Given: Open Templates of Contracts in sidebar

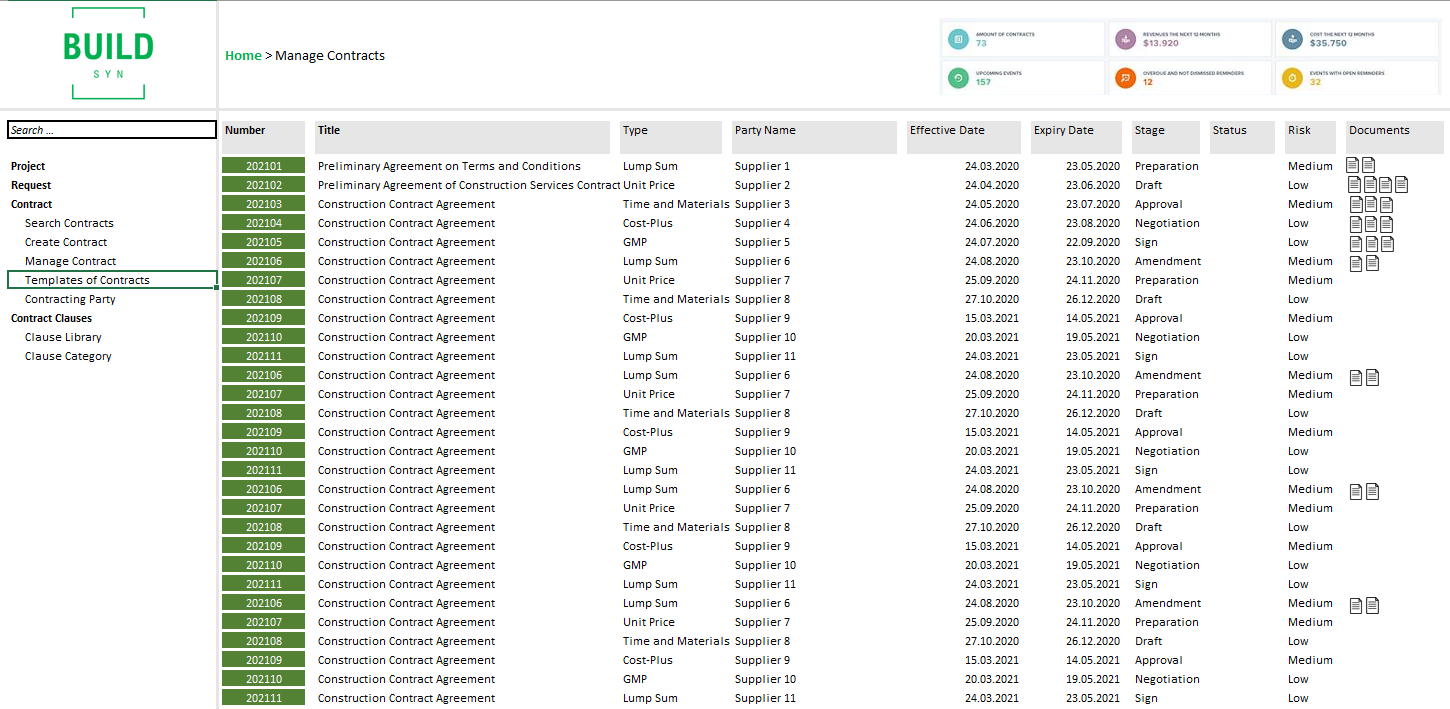Looking at the screenshot, I should point(87,280).
